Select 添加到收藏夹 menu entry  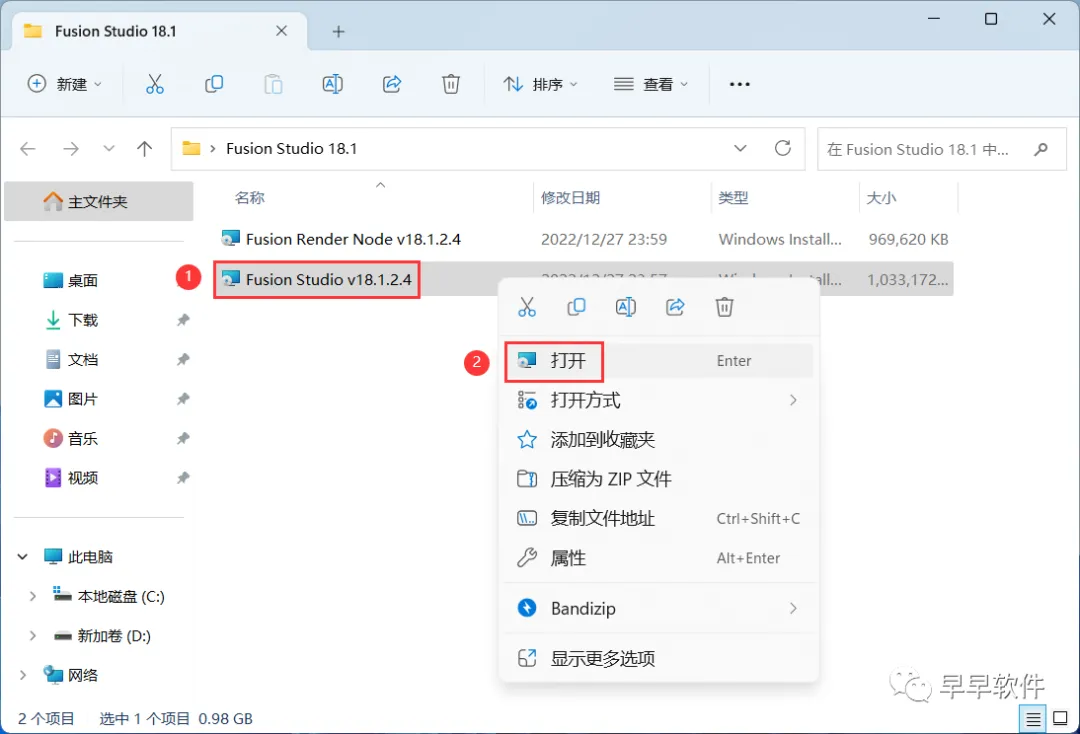(659, 439)
